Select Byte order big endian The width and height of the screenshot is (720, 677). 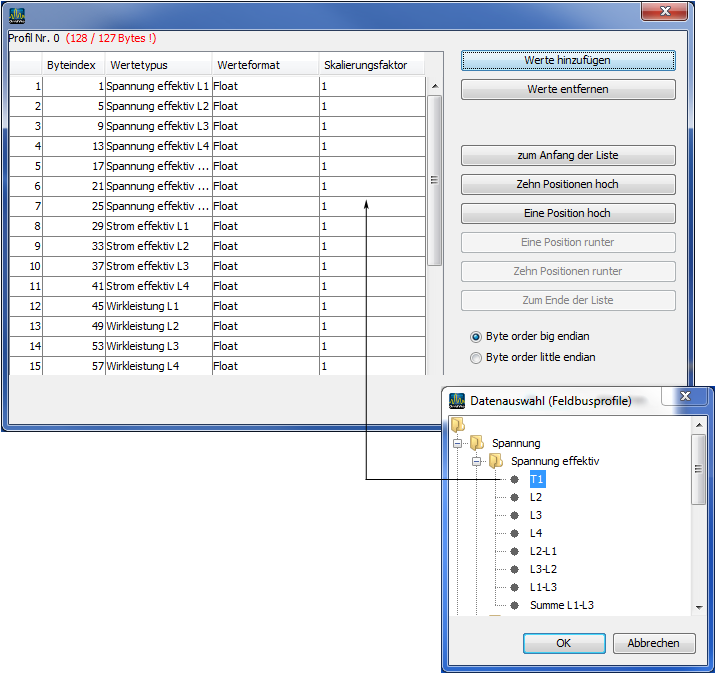click(476, 337)
